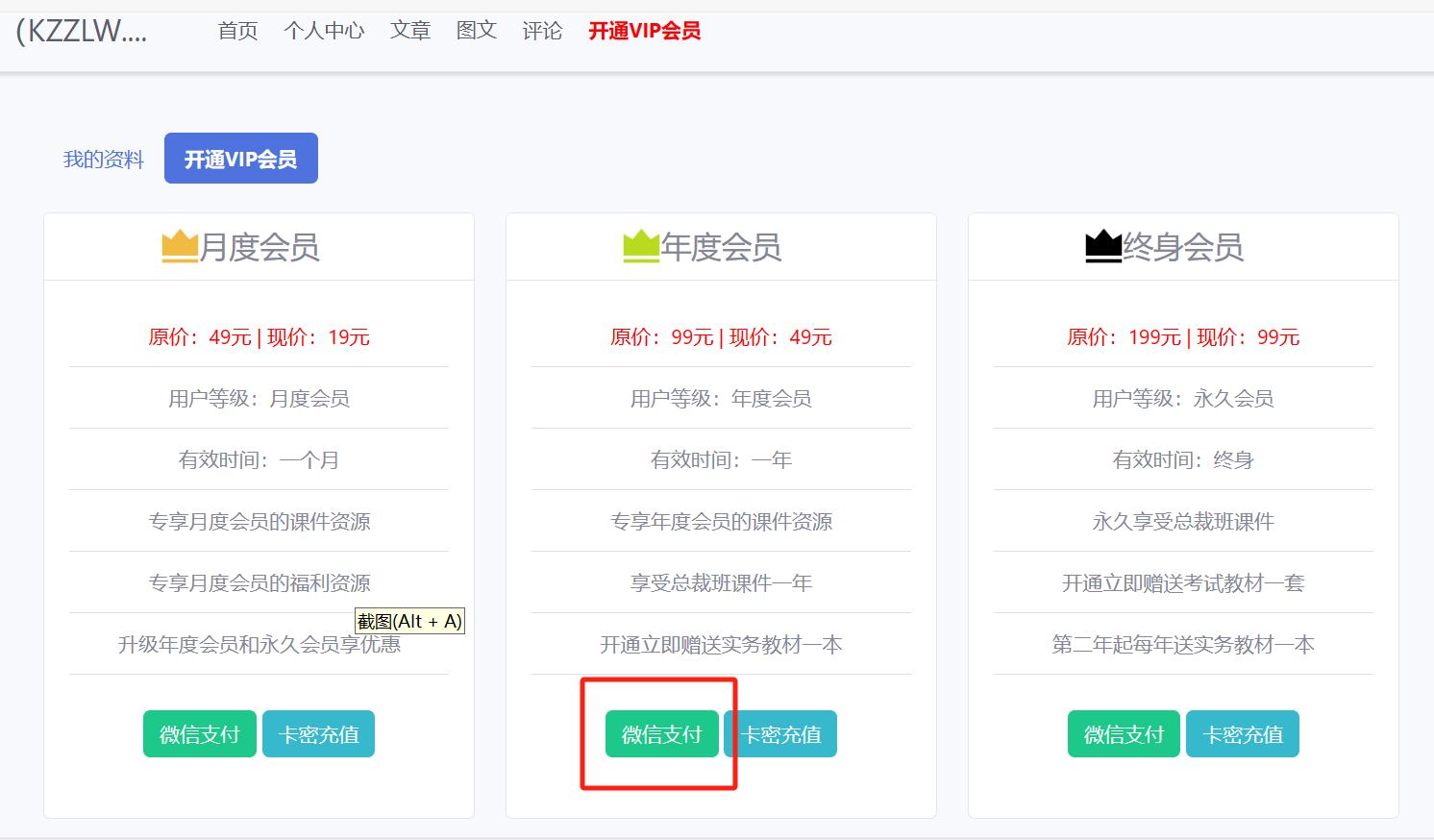Pay for 月度会员 with 微信支付
The image size is (1434, 840).
click(x=200, y=734)
